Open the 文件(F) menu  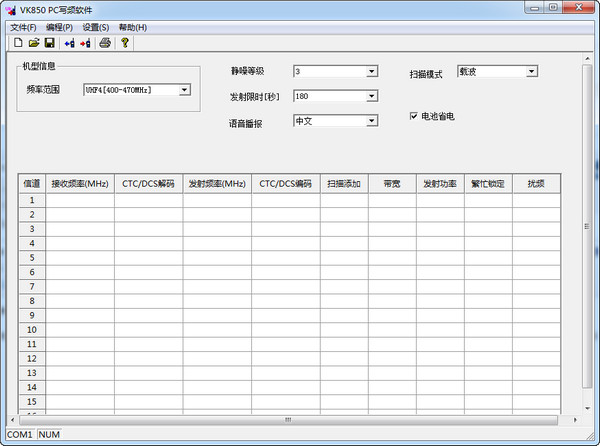pos(23,28)
